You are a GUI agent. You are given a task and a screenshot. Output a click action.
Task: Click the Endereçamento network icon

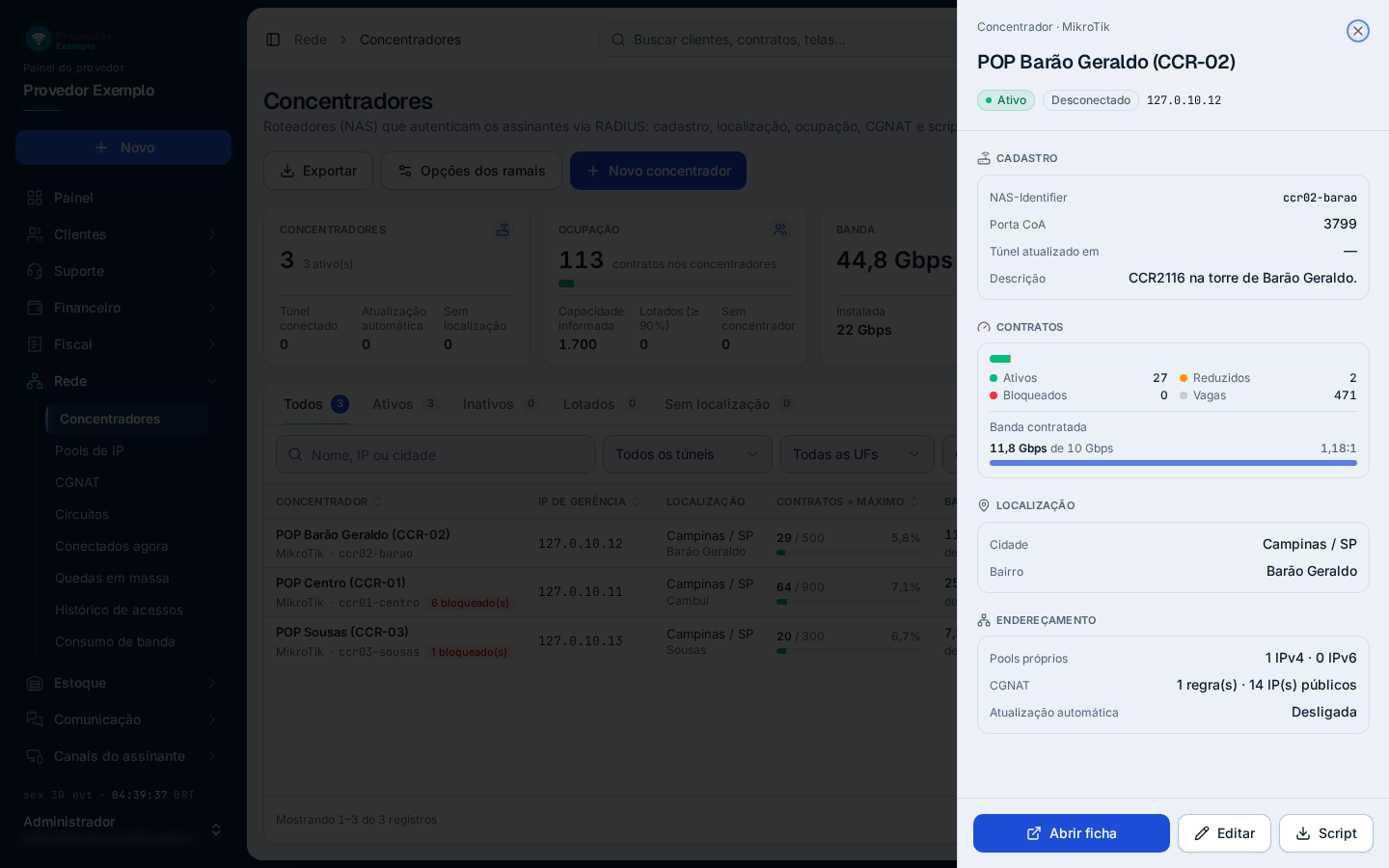984,620
